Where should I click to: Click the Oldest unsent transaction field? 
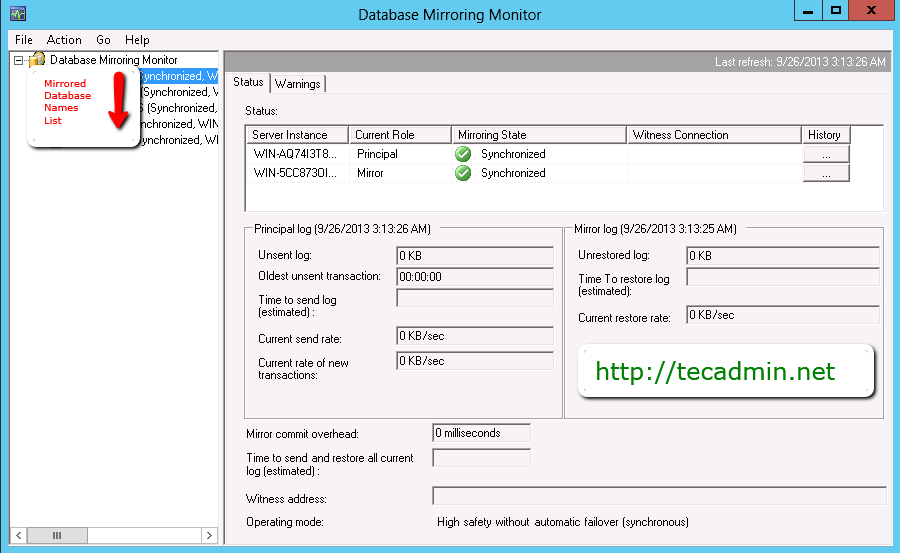tap(475, 277)
